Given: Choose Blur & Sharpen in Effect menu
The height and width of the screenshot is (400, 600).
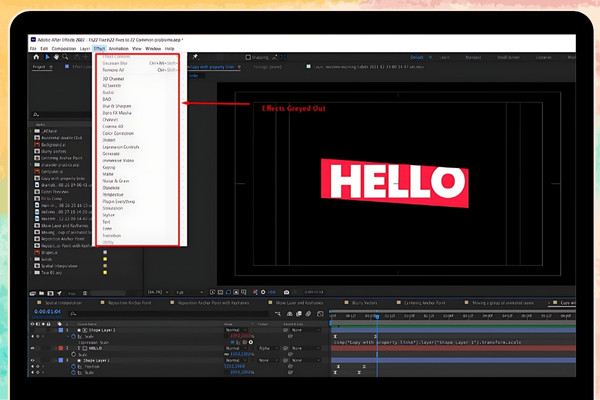Looking at the screenshot, I should 117,106.
